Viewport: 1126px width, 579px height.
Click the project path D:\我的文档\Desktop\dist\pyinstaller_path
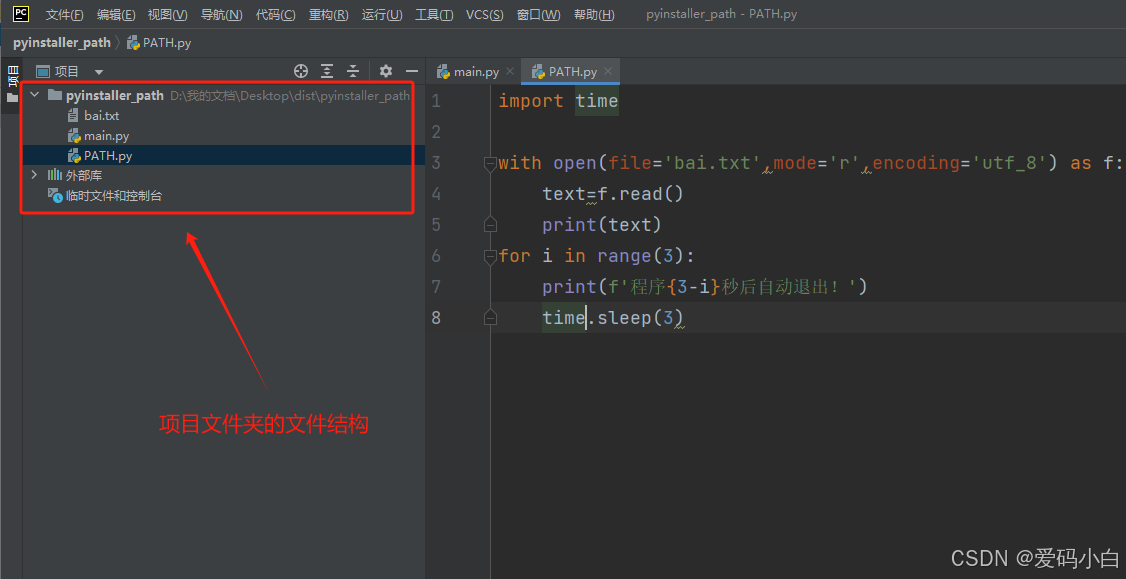point(290,96)
